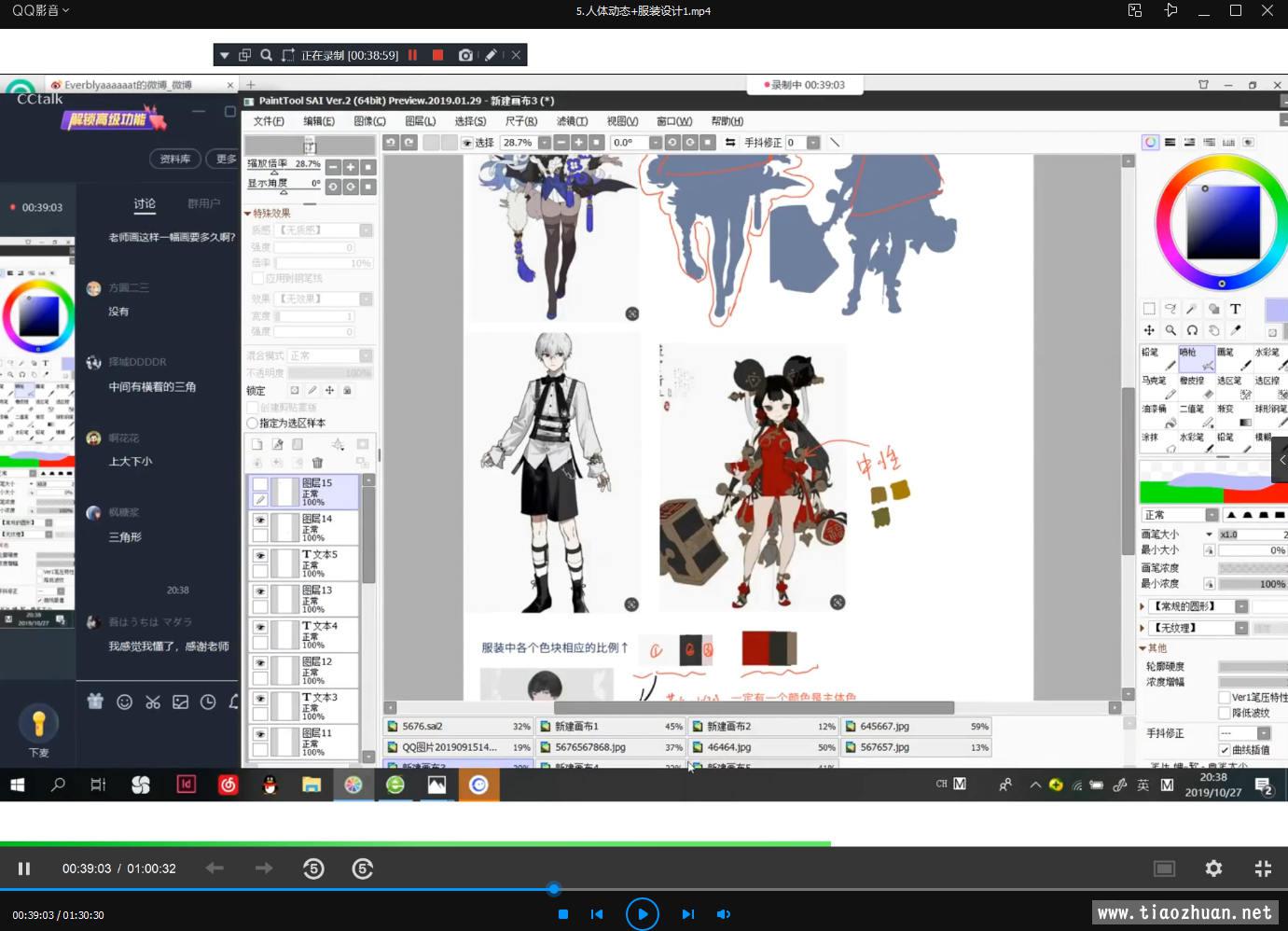Stop the recording with the red square

pyautogui.click(x=437, y=55)
